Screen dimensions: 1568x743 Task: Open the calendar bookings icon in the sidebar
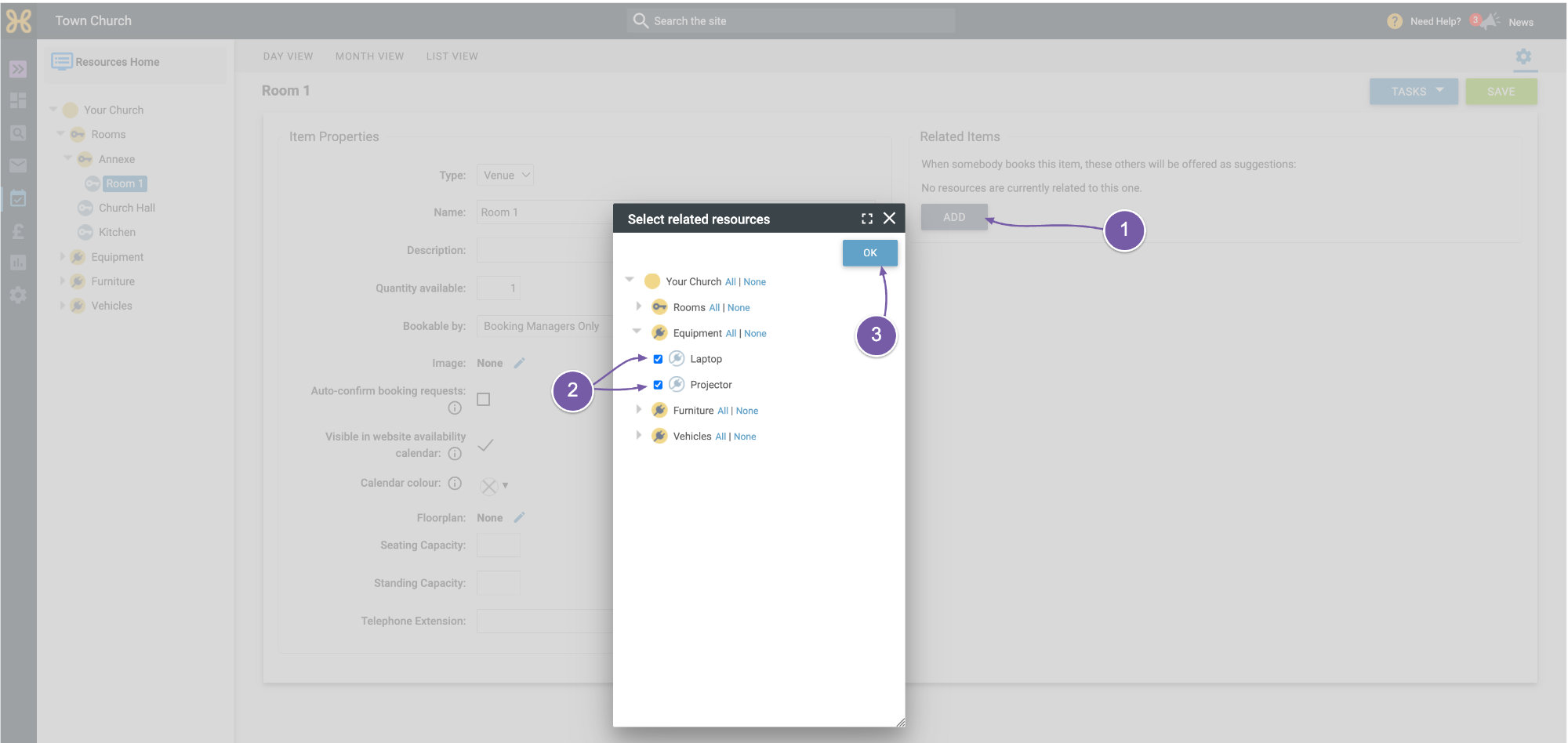coord(18,198)
